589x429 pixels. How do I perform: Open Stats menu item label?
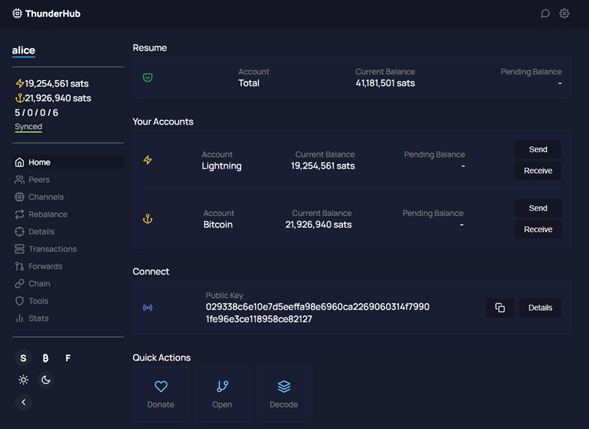[39, 318]
